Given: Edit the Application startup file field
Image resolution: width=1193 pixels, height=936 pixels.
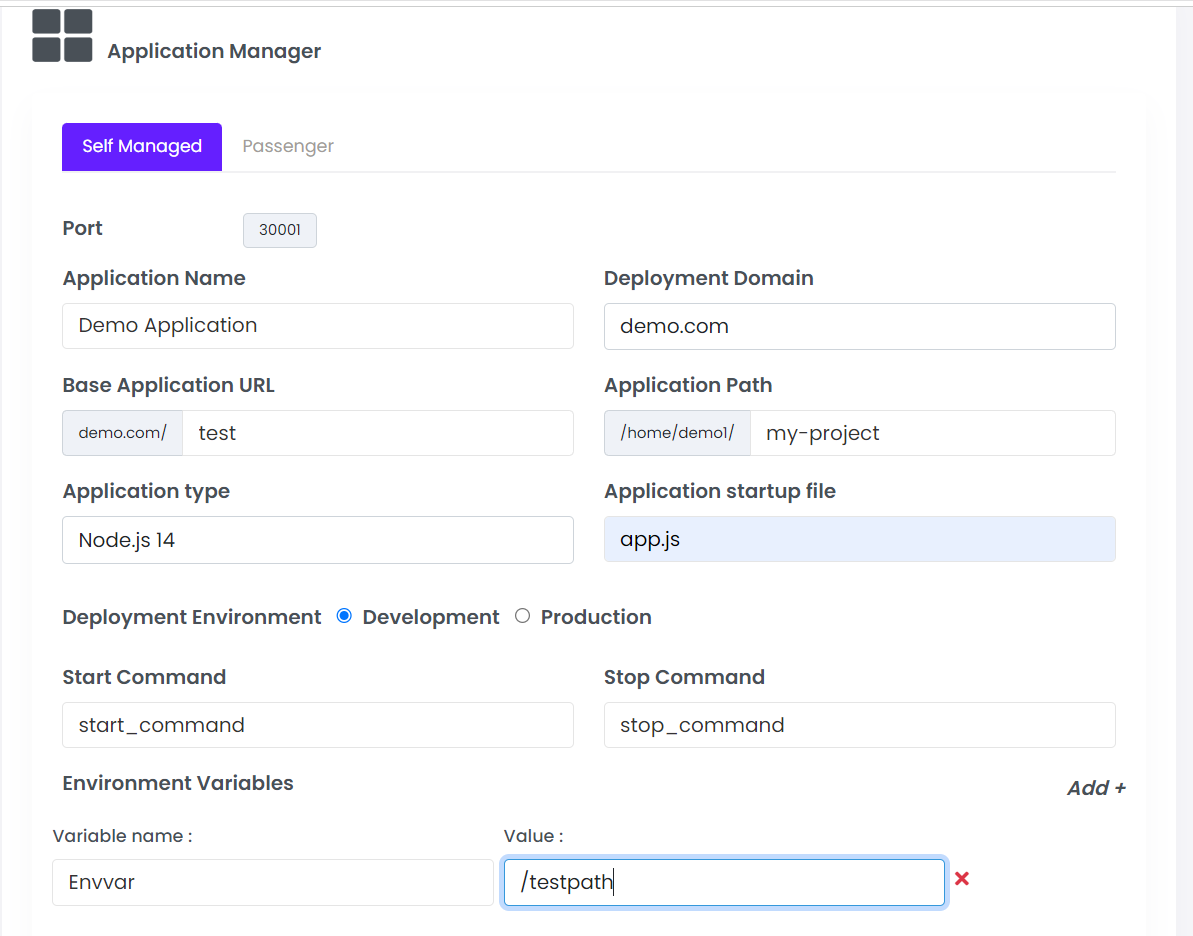Looking at the screenshot, I should point(859,540).
